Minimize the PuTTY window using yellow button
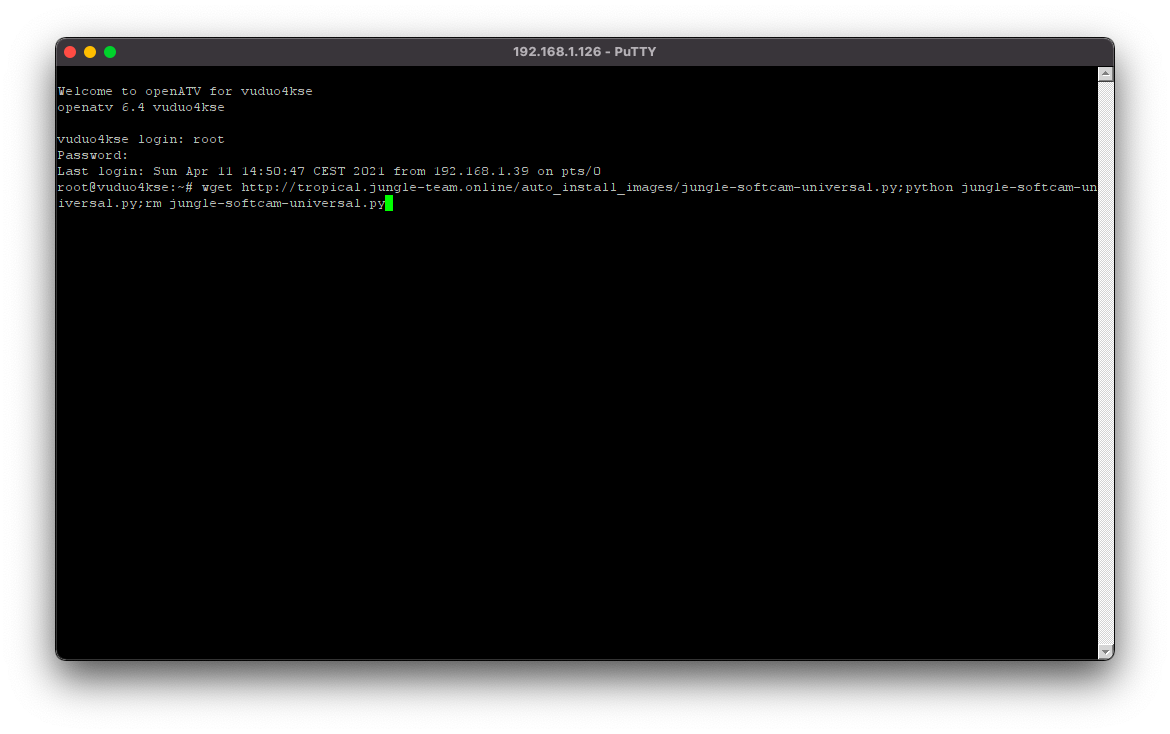Image resolution: width=1170 pixels, height=734 pixels. [90, 52]
